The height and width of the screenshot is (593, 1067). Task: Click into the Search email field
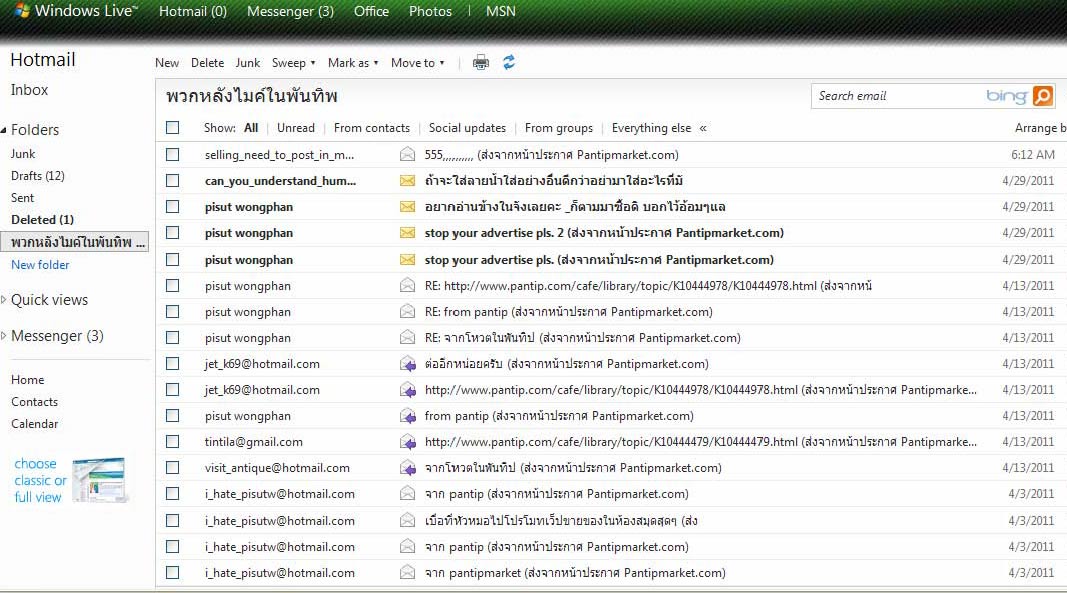click(x=898, y=96)
